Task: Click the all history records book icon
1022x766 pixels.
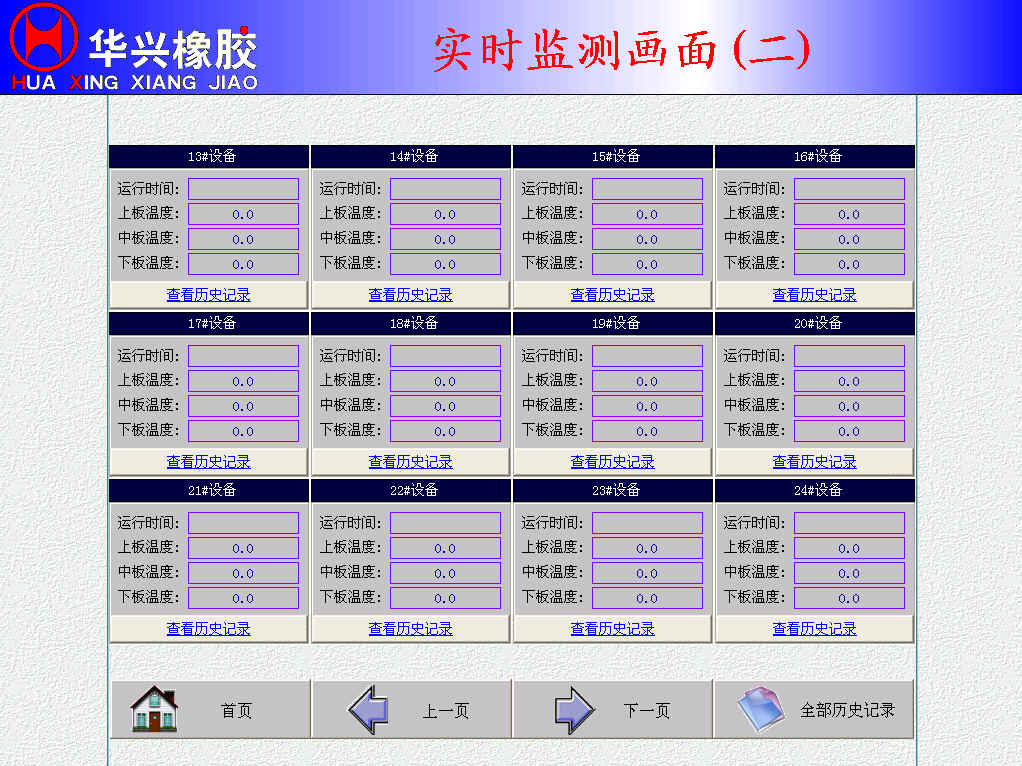Action: (x=760, y=709)
